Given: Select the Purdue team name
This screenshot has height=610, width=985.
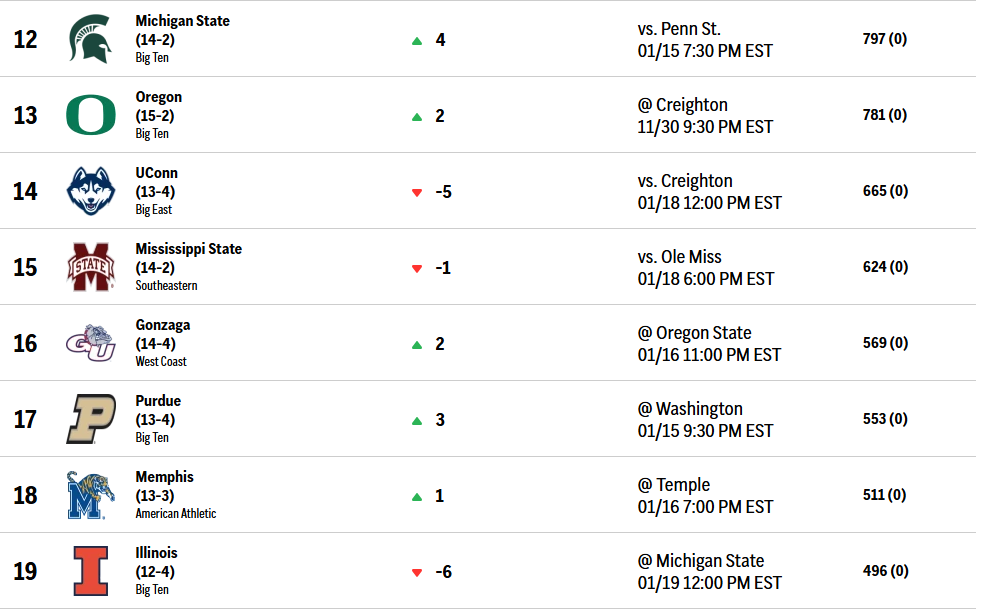Looking at the screenshot, I should pos(158,401).
